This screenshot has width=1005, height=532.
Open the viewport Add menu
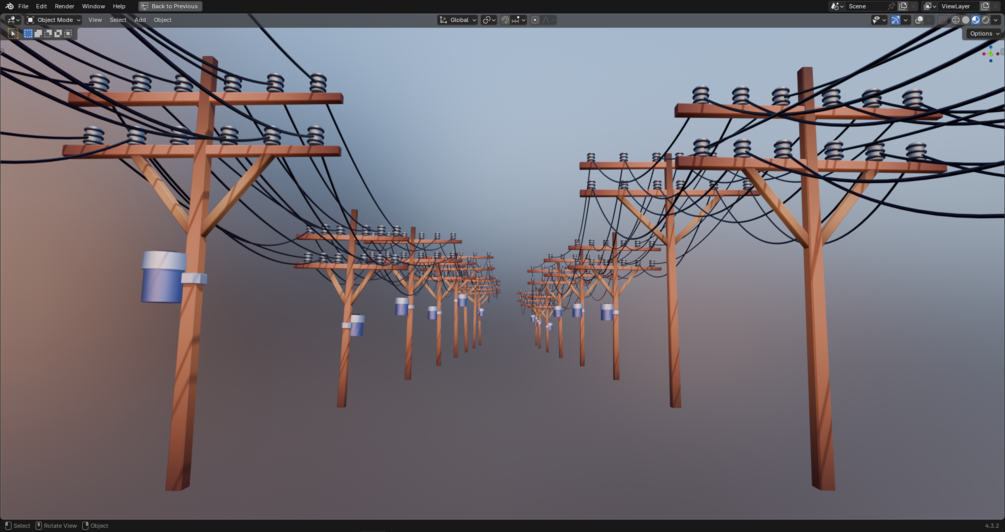[x=140, y=20]
